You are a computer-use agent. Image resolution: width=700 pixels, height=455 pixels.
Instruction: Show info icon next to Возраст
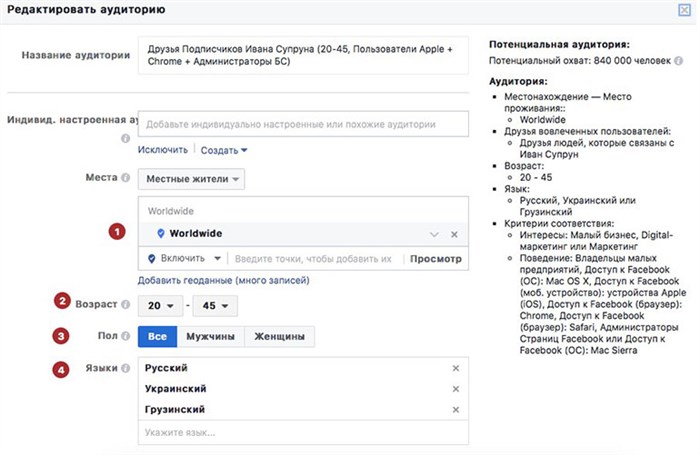[126, 305]
